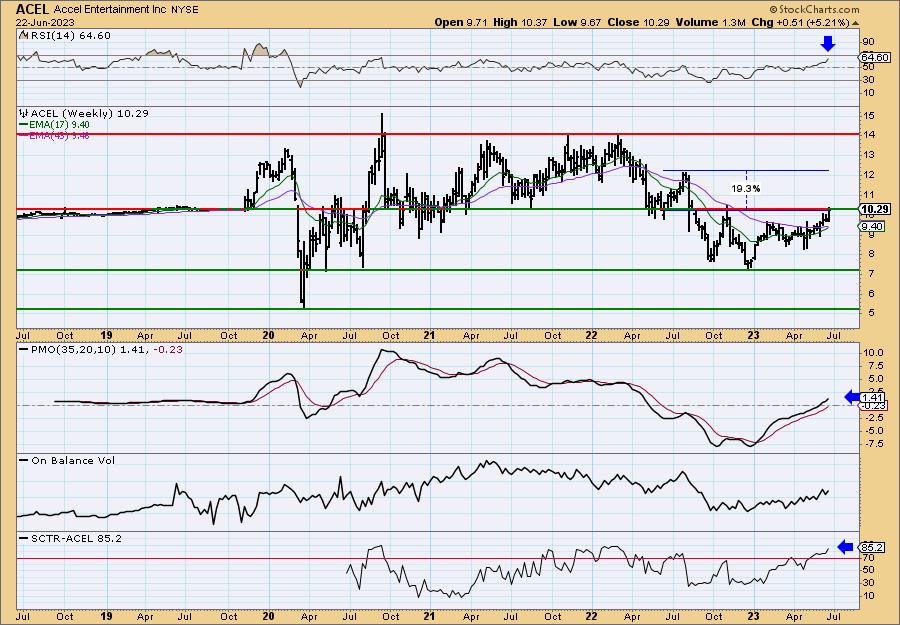The height and width of the screenshot is (625, 900).
Task: Click the 'Close 10.29' value in the header
Action: click(639, 22)
